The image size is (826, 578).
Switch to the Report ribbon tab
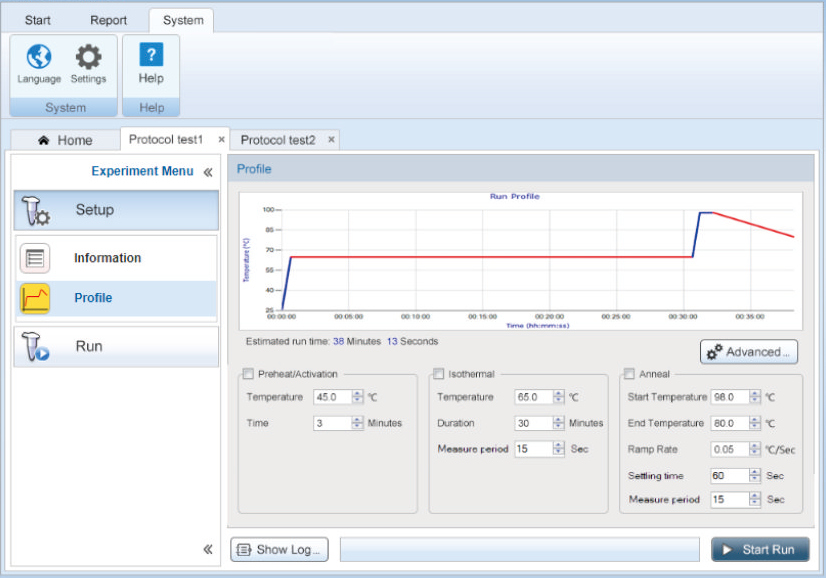pyautogui.click(x=109, y=20)
